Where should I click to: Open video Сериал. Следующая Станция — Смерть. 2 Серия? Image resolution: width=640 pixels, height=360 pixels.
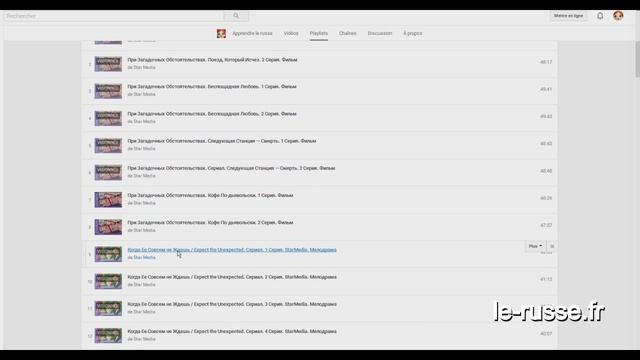(x=231, y=168)
